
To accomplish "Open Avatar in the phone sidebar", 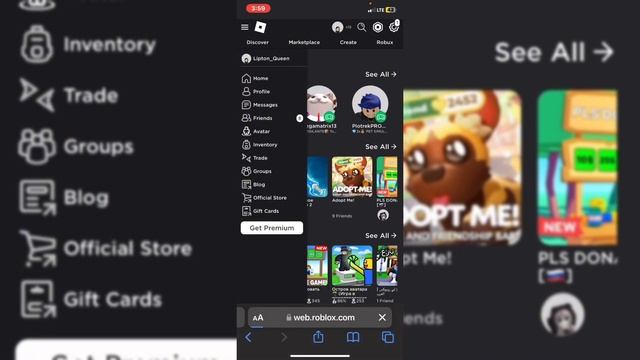I will coord(256,131).
